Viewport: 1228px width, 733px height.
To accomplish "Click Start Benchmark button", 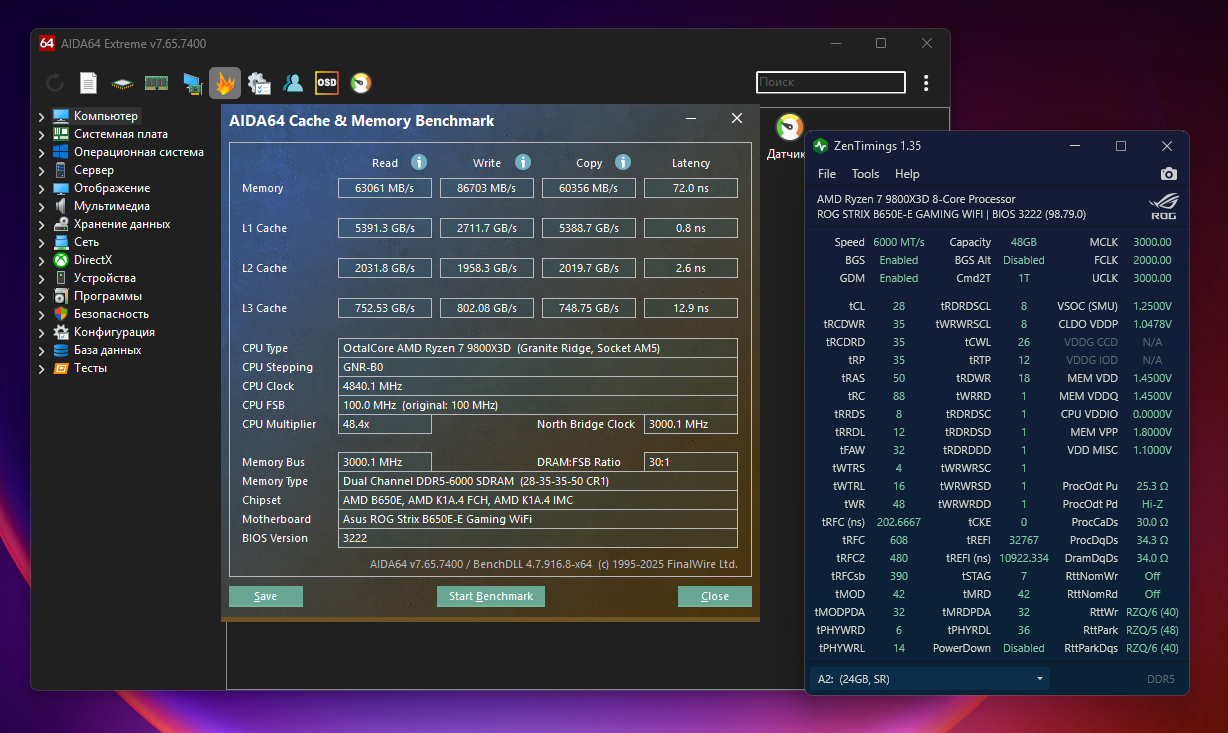I will (491, 596).
